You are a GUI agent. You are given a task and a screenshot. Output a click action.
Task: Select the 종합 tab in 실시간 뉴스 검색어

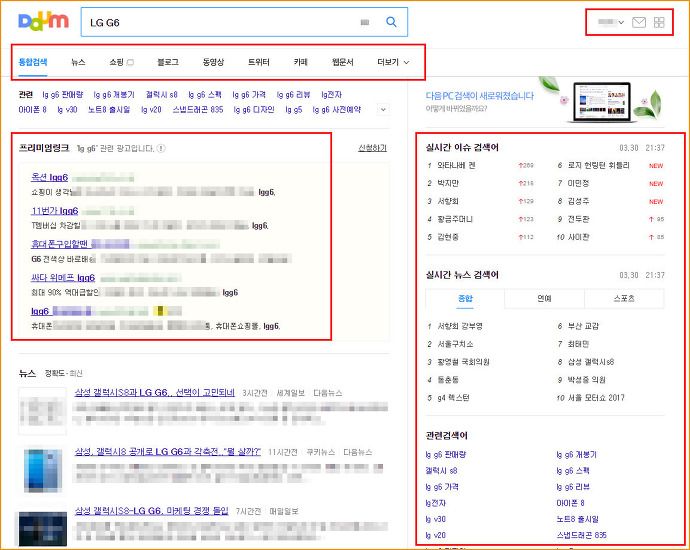click(465, 299)
